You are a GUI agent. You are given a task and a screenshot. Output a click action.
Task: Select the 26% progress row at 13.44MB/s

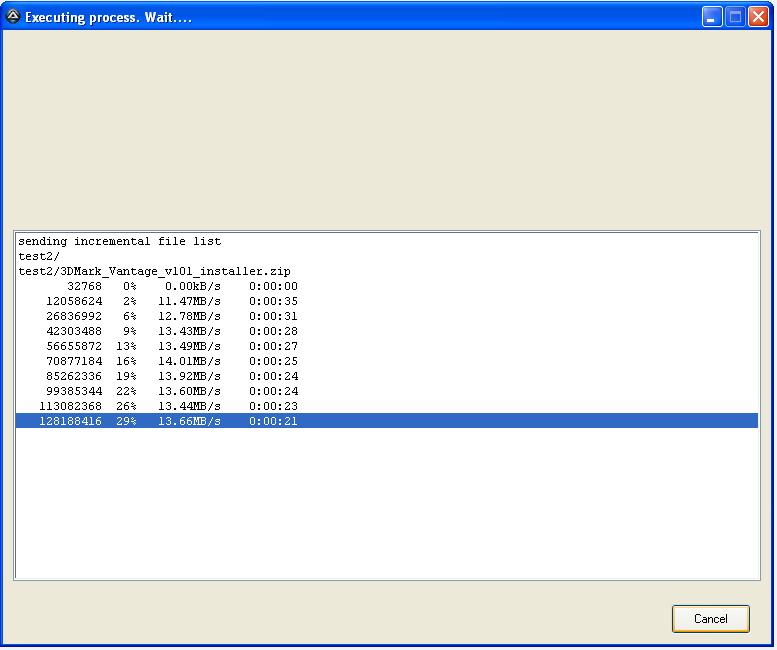pyautogui.click(x=157, y=407)
